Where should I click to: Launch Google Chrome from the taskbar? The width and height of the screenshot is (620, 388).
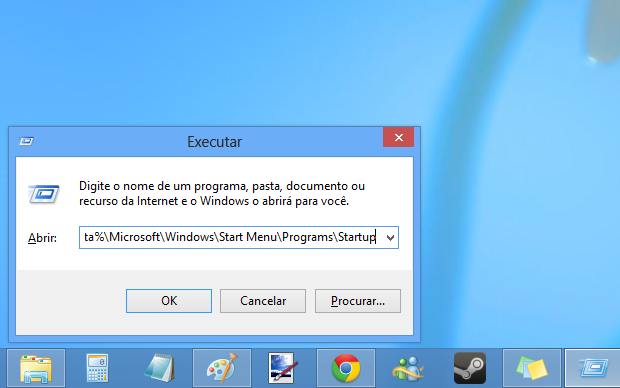[x=346, y=368]
